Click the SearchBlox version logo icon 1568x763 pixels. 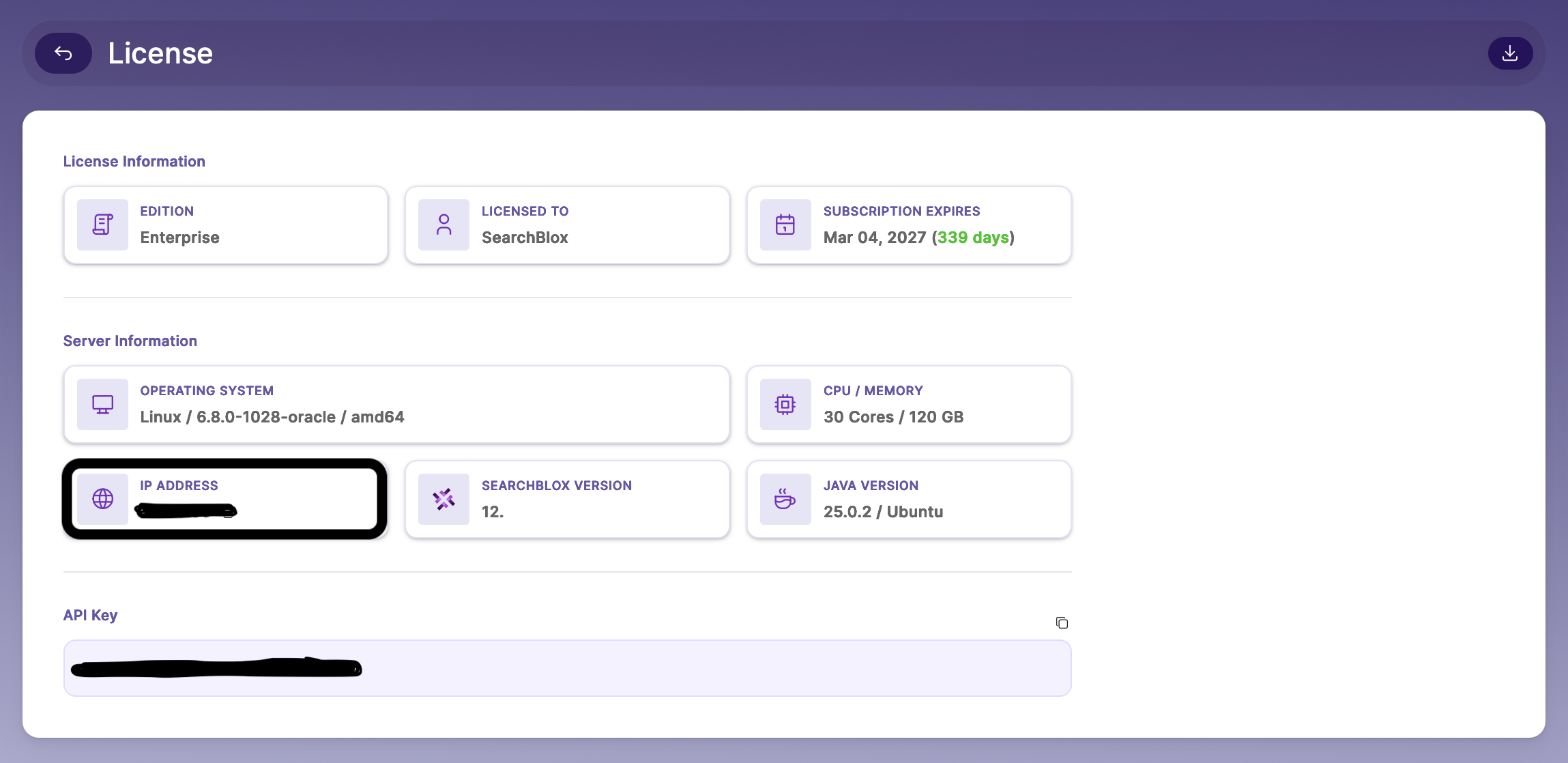point(444,499)
